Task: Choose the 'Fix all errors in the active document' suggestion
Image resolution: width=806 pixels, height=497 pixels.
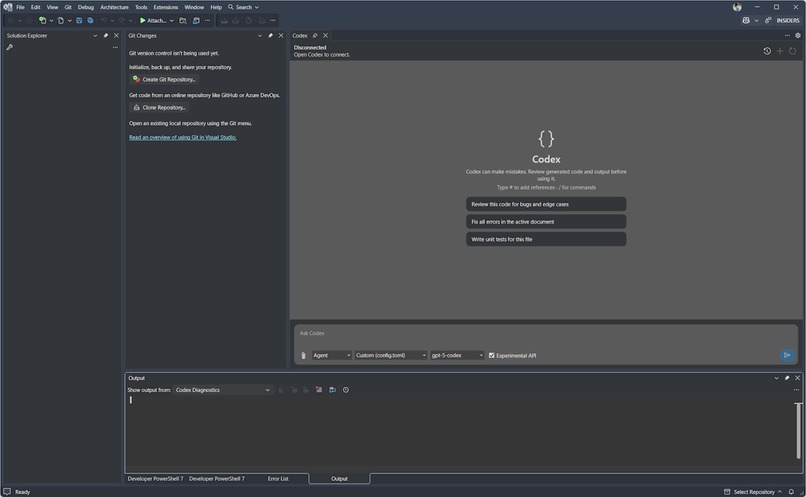Action: pyautogui.click(x=546, y=222)
